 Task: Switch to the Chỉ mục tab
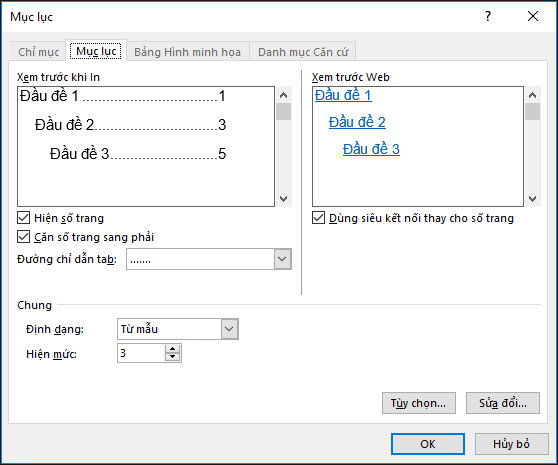(x=38, y=52)
